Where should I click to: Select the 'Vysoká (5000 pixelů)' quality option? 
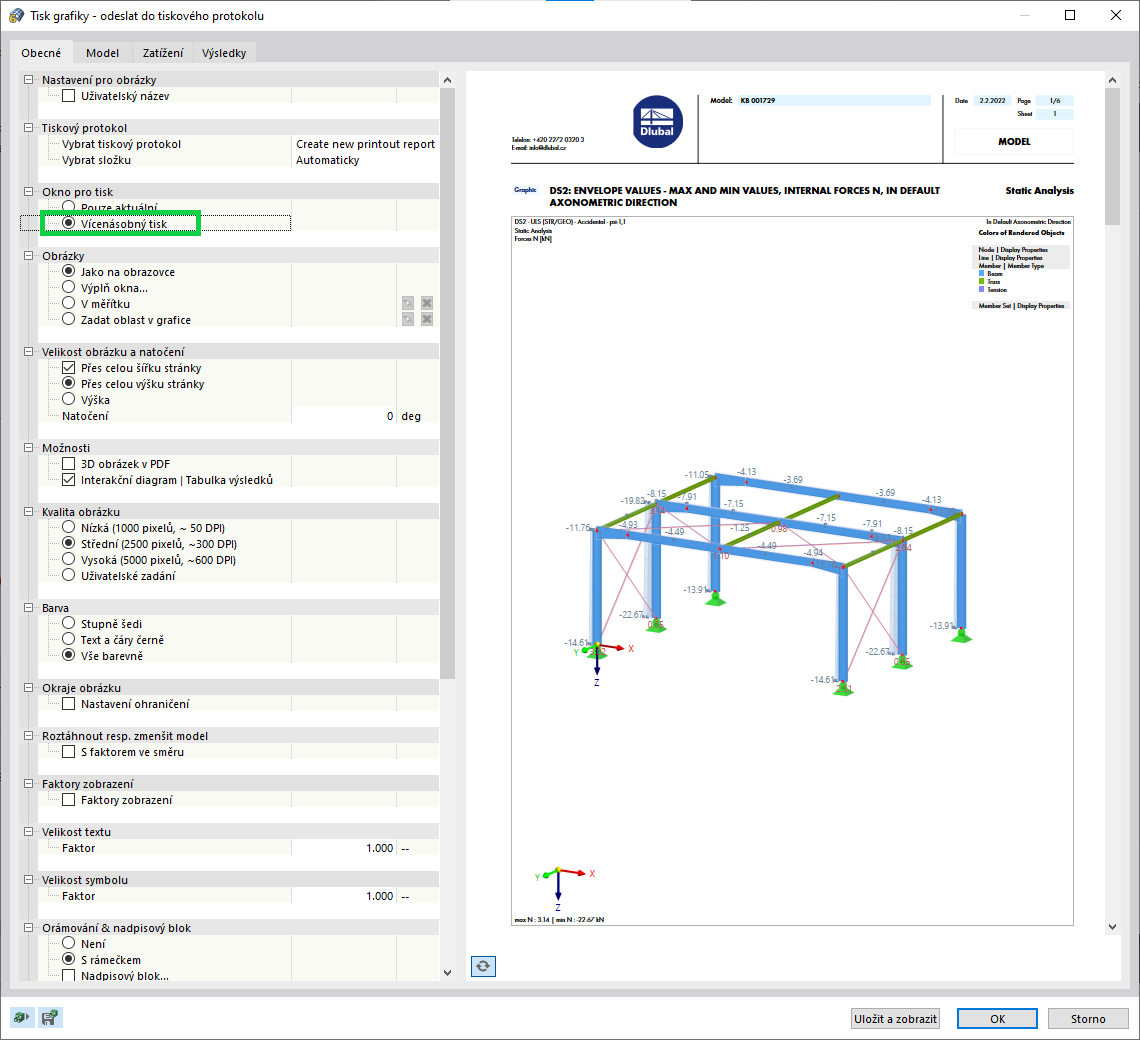point(68,559)
